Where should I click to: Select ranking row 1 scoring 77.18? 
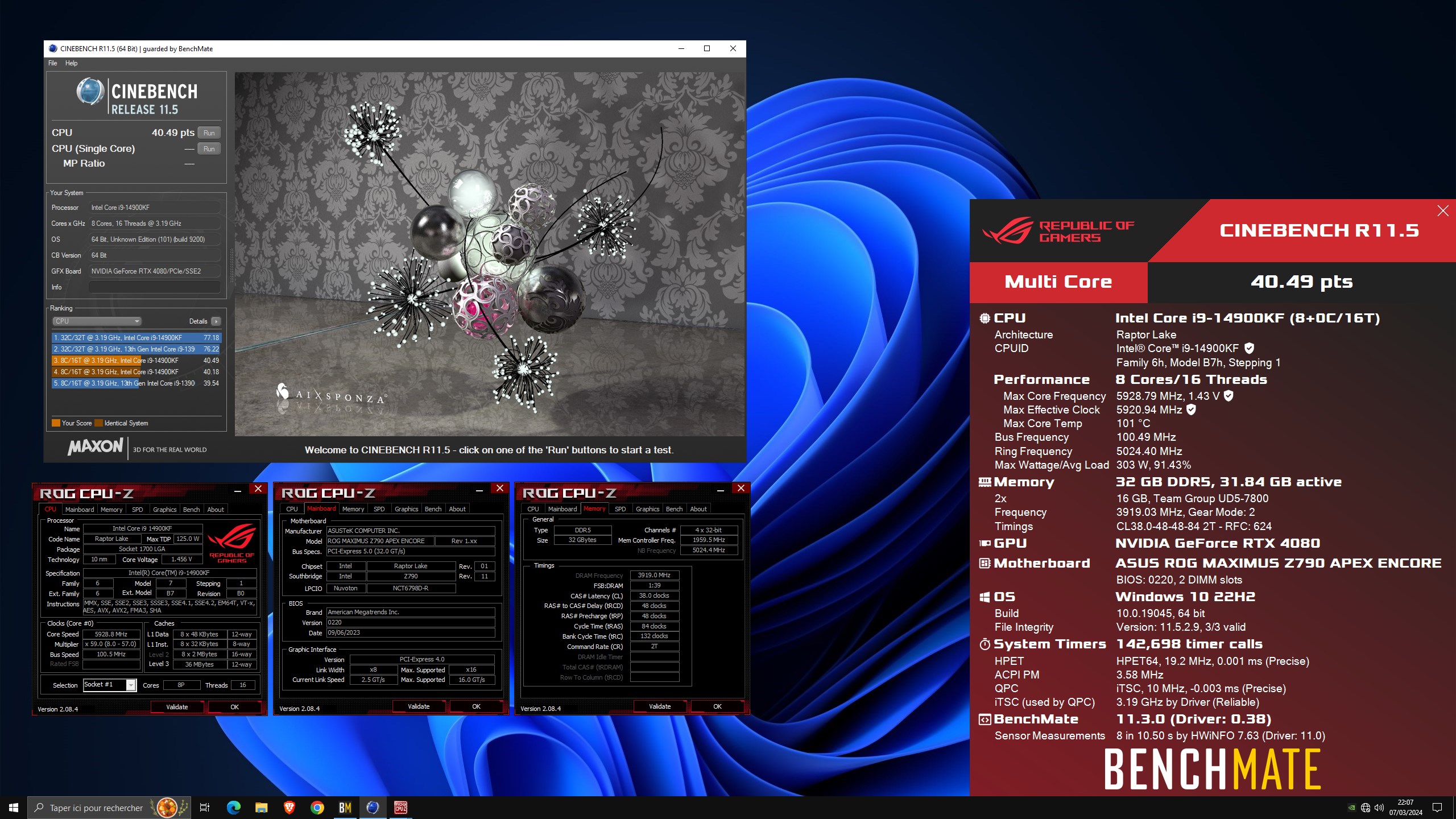click(136, 338)
